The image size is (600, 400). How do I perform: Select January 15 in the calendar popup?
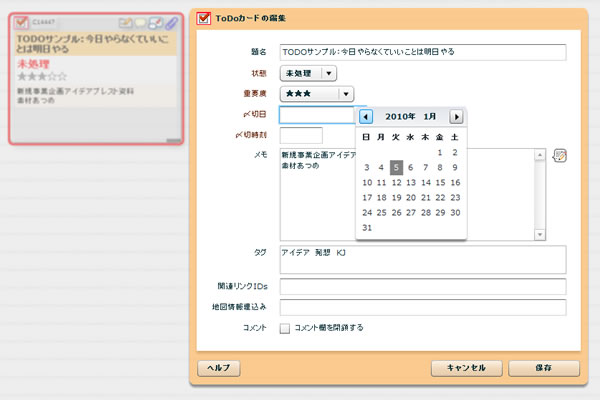click(x=440, y=183)
